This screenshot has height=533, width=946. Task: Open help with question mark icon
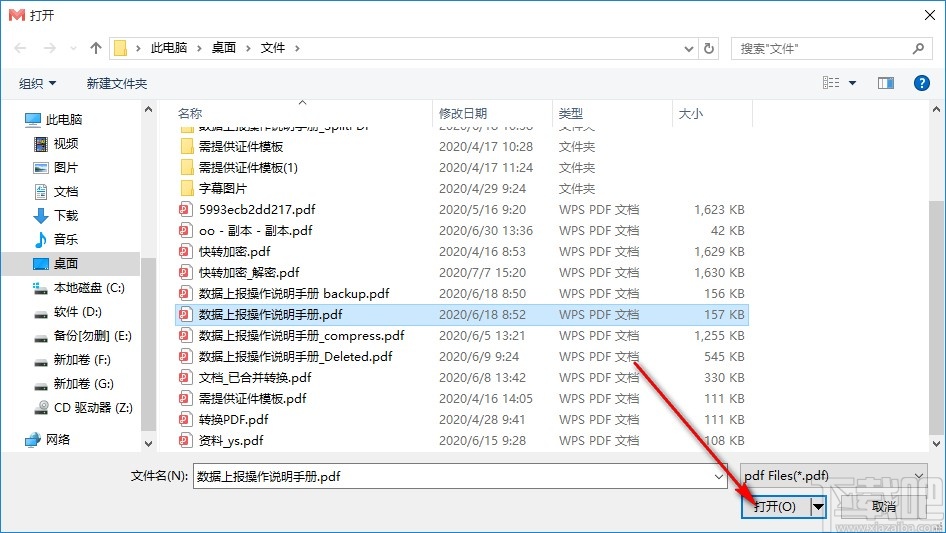click(922, 83)
